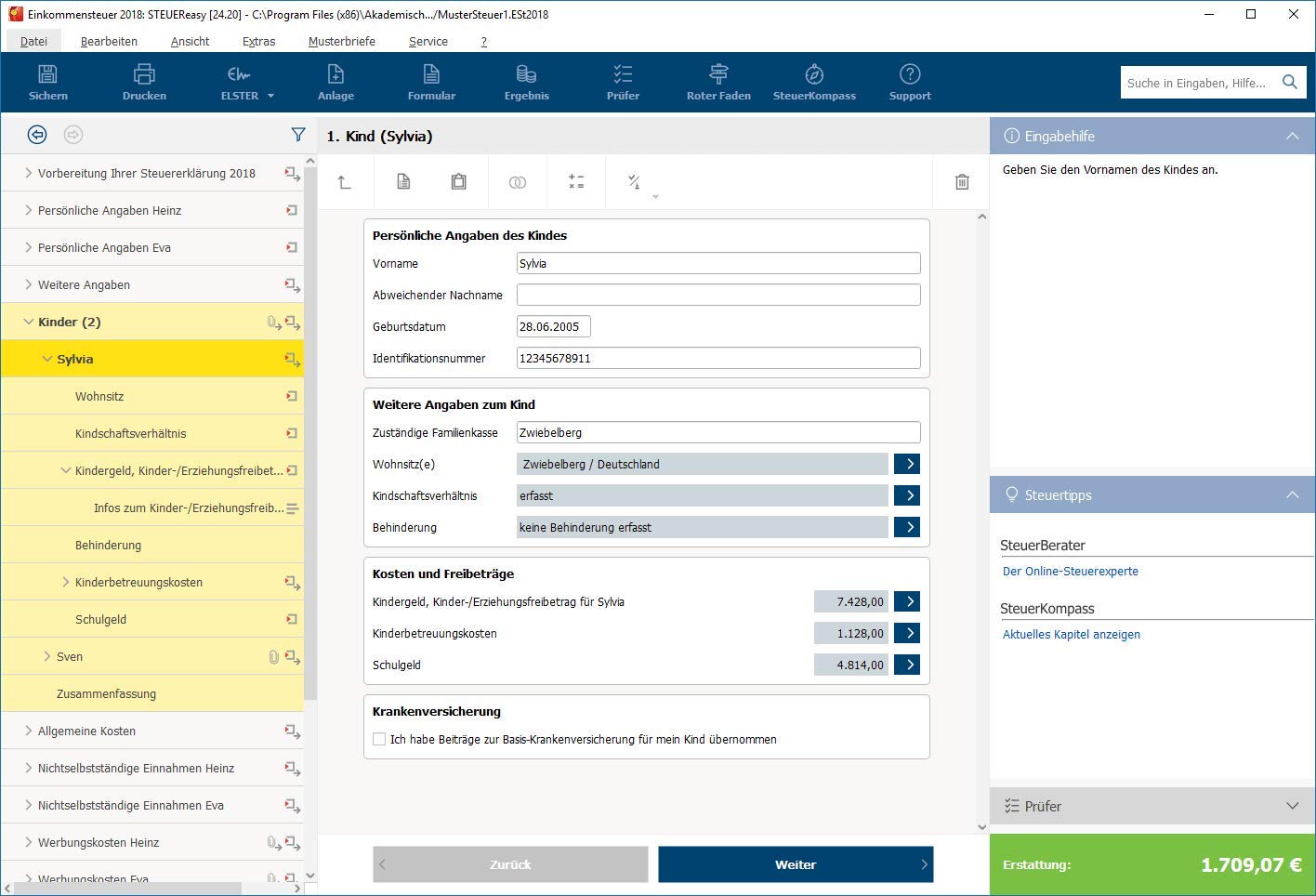This screenshot has height=896, width=1316.
Task: Click the go-up-level arrow icon
Action: 345,182
